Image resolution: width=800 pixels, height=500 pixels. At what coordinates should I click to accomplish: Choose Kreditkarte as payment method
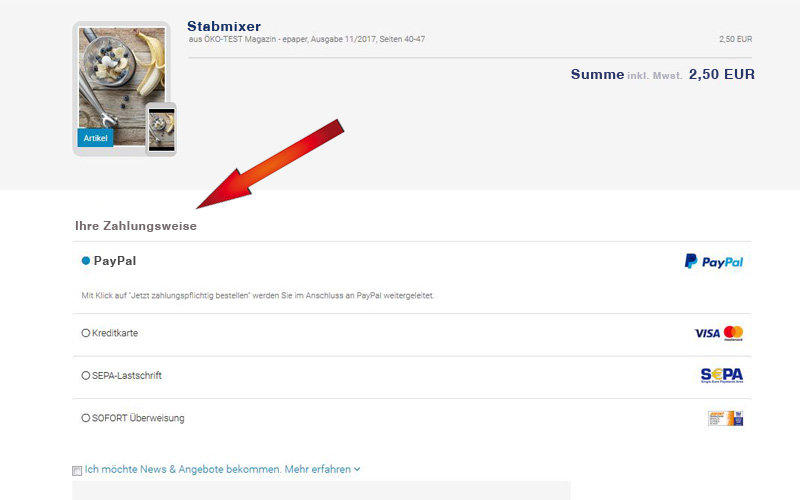tap(86, 333)
